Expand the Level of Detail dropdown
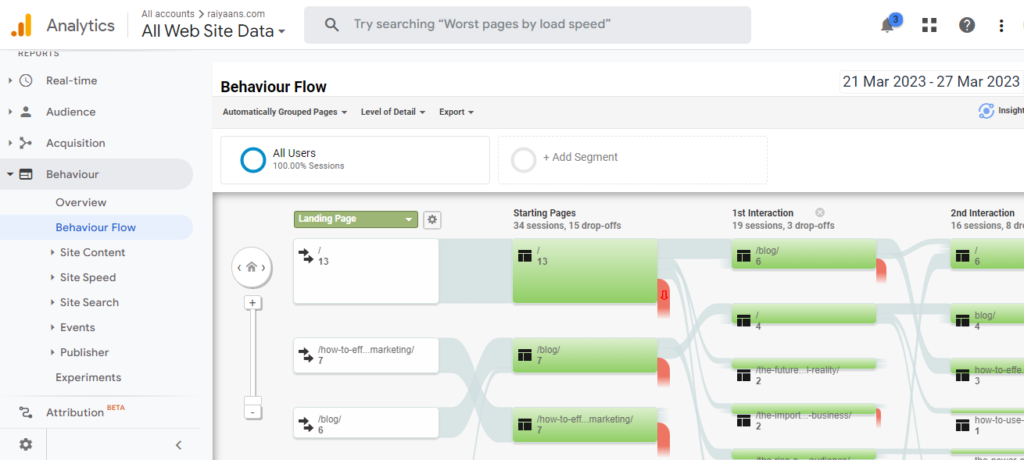The image size is (1024, 460). pos(393,112)
